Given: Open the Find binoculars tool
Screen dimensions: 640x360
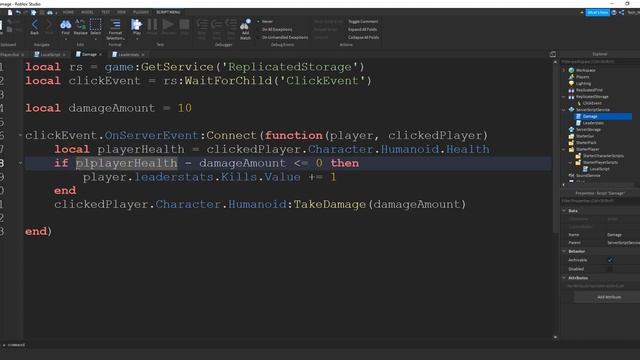Looking at the screenshot, I should (x=65, y=27).
